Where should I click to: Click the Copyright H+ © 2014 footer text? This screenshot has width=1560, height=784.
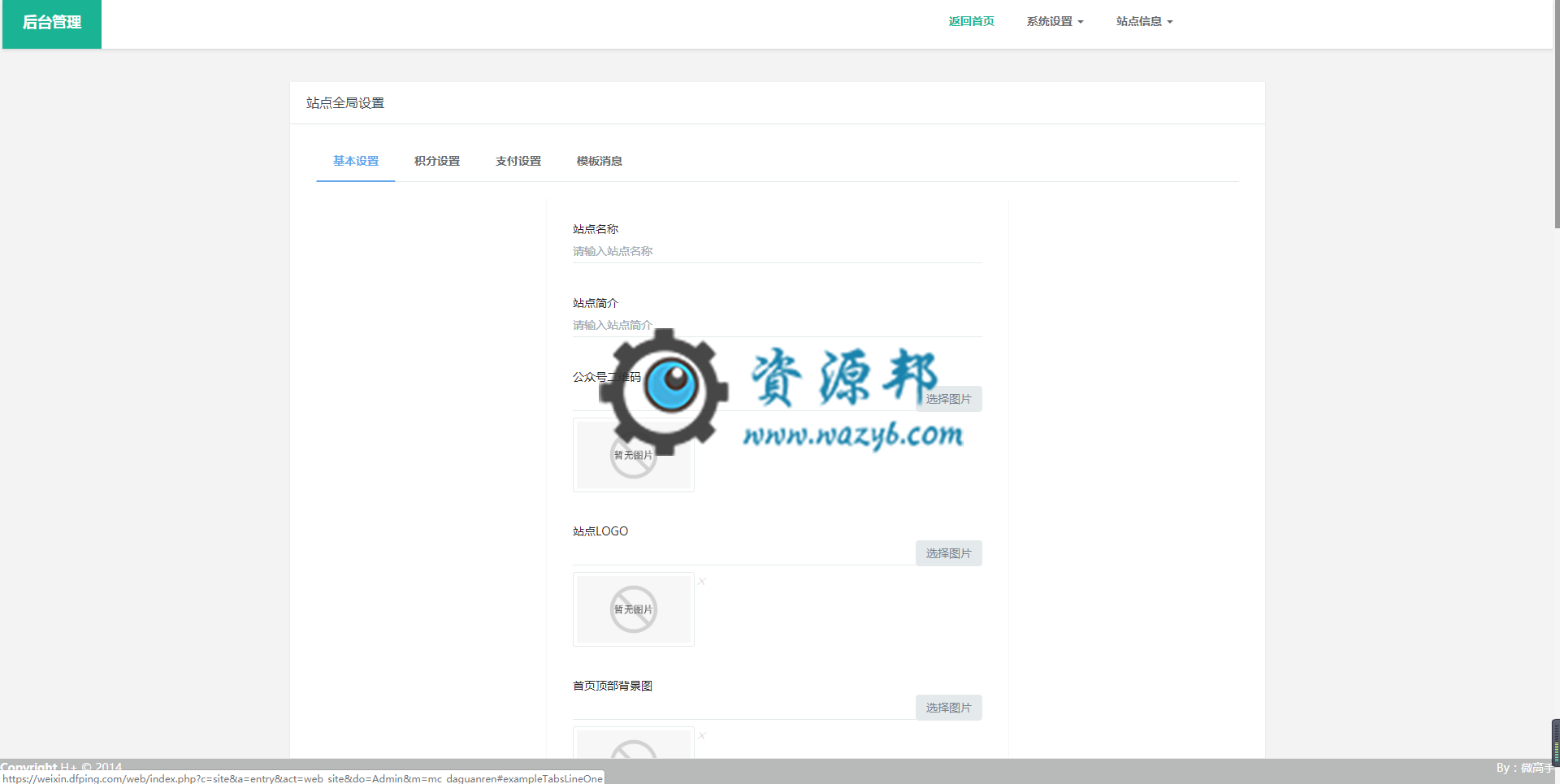pos(61,765)
